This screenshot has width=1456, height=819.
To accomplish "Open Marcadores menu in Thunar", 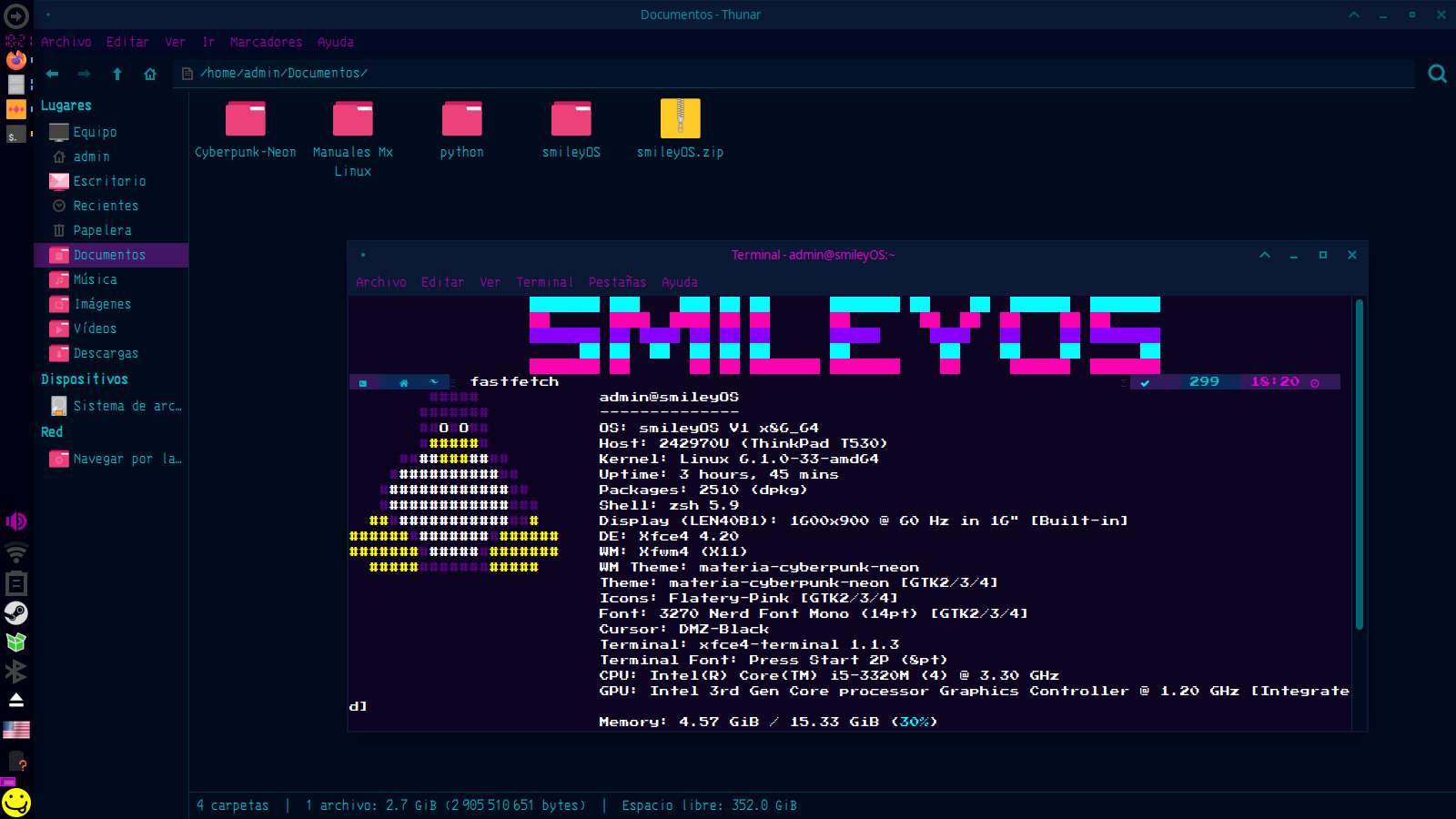I will pyautogui.click(x=266, y=42).
